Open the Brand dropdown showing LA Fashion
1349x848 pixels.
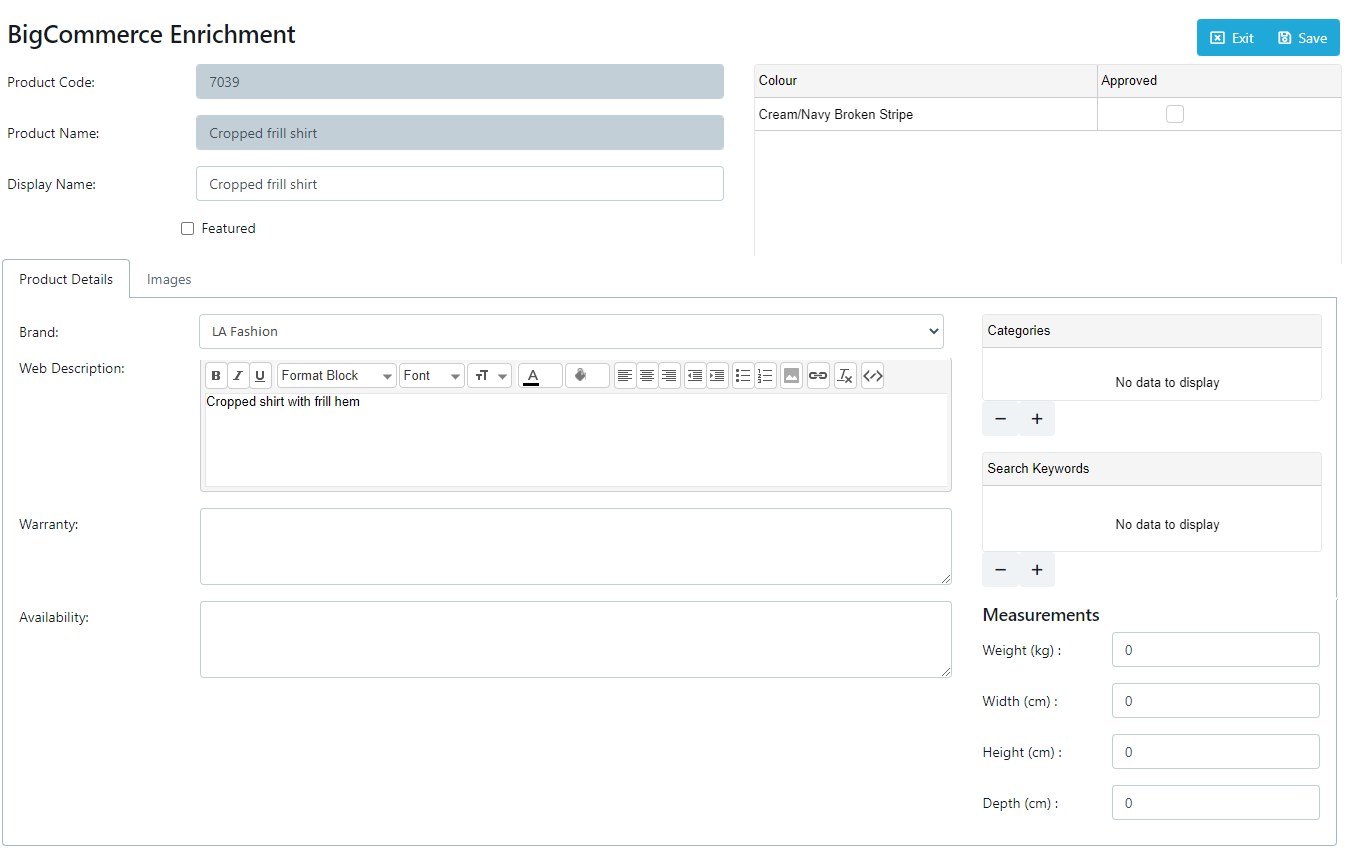tap(572, 331)
